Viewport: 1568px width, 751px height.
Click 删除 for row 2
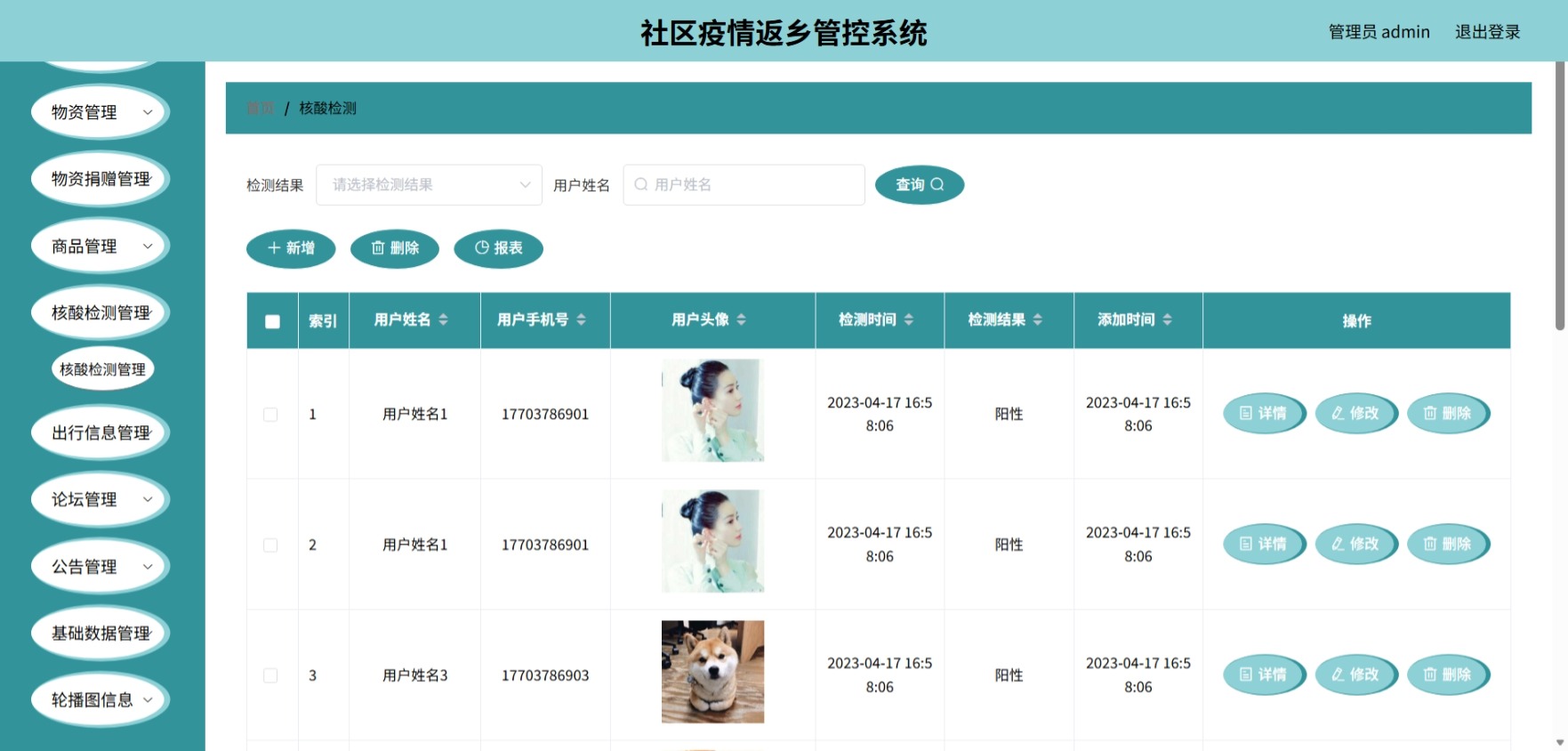pos(1448,544)
